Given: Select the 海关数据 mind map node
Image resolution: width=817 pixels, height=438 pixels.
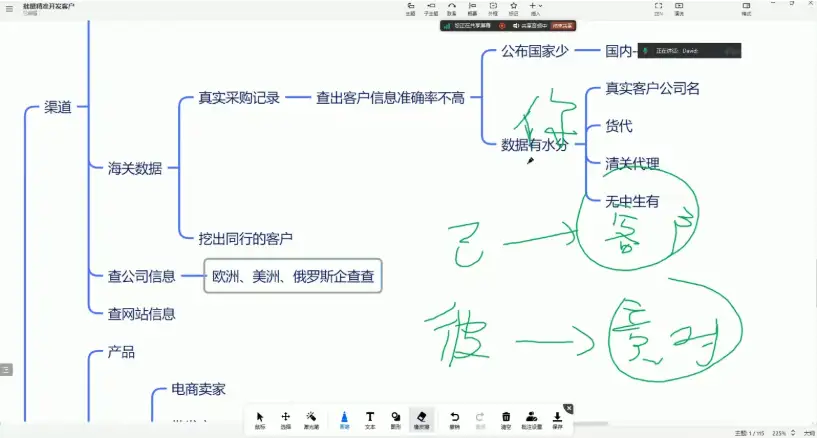Looking at the screenshot, I should pyautogui.click(x=134, y=168).
